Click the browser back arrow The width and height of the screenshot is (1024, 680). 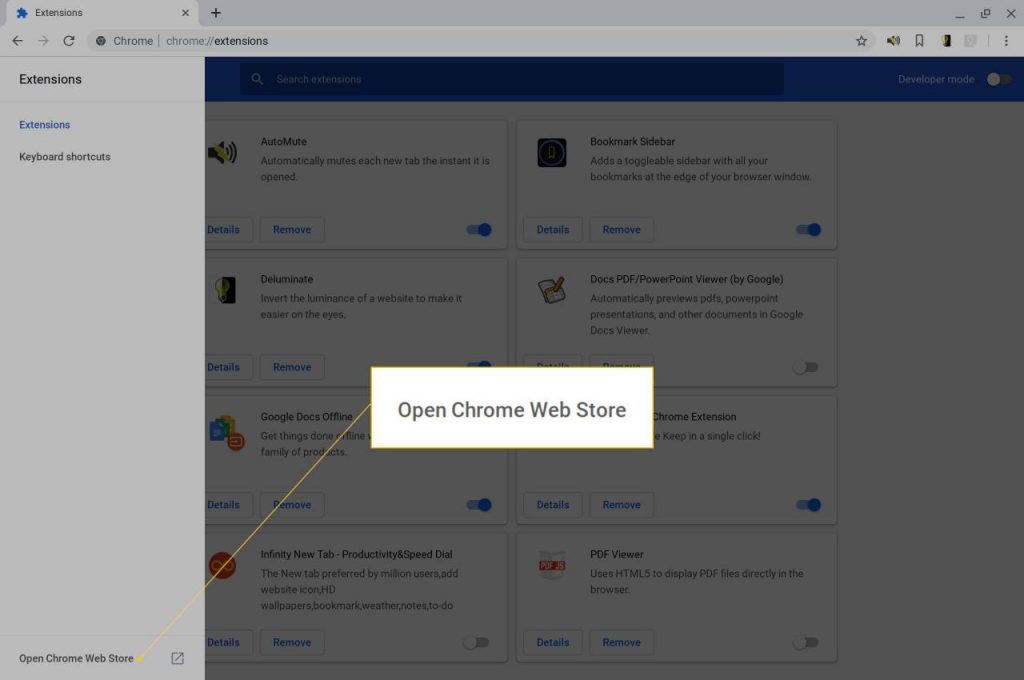[x=18, y=40]
